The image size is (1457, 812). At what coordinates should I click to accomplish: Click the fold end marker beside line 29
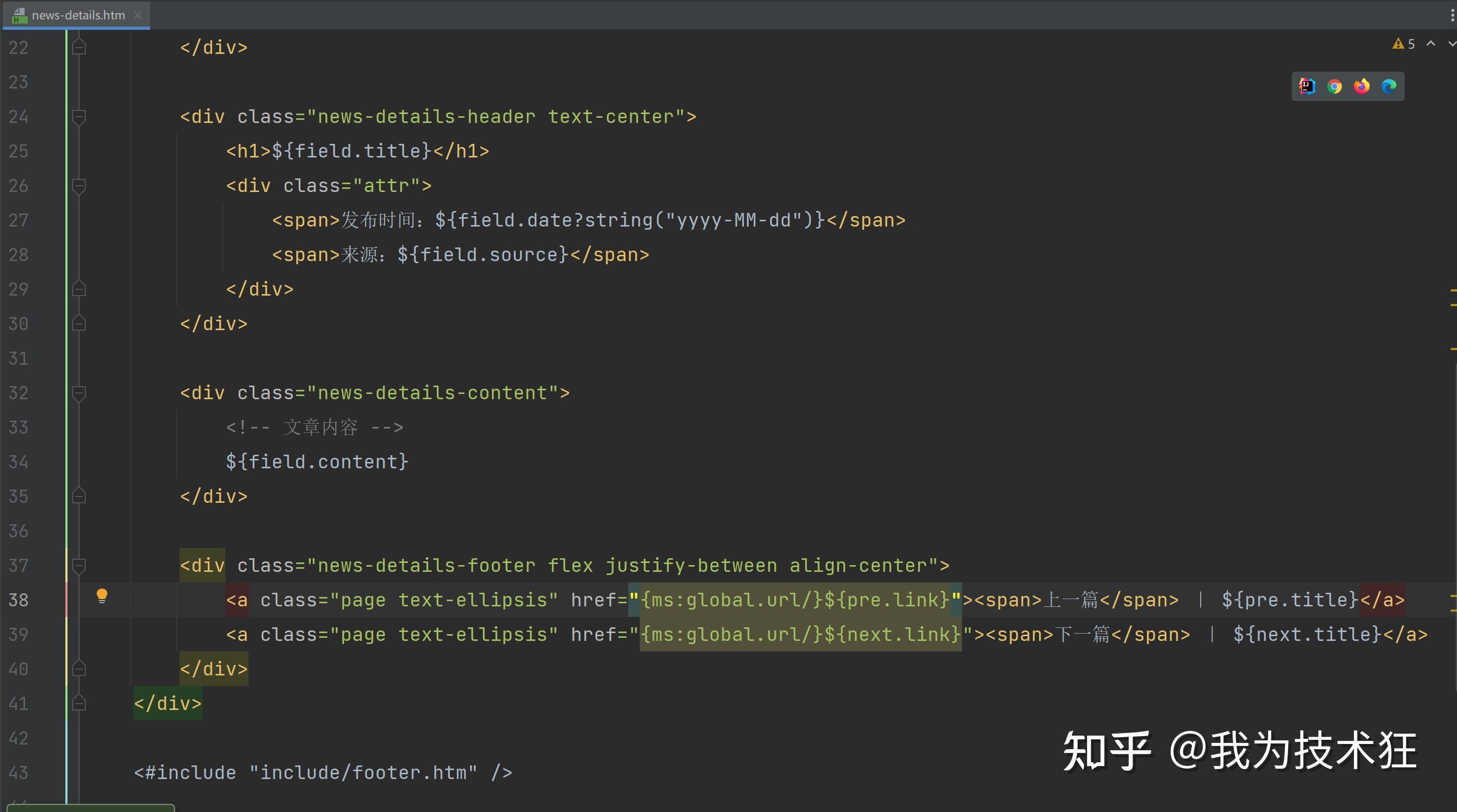[x=78, y=288]
